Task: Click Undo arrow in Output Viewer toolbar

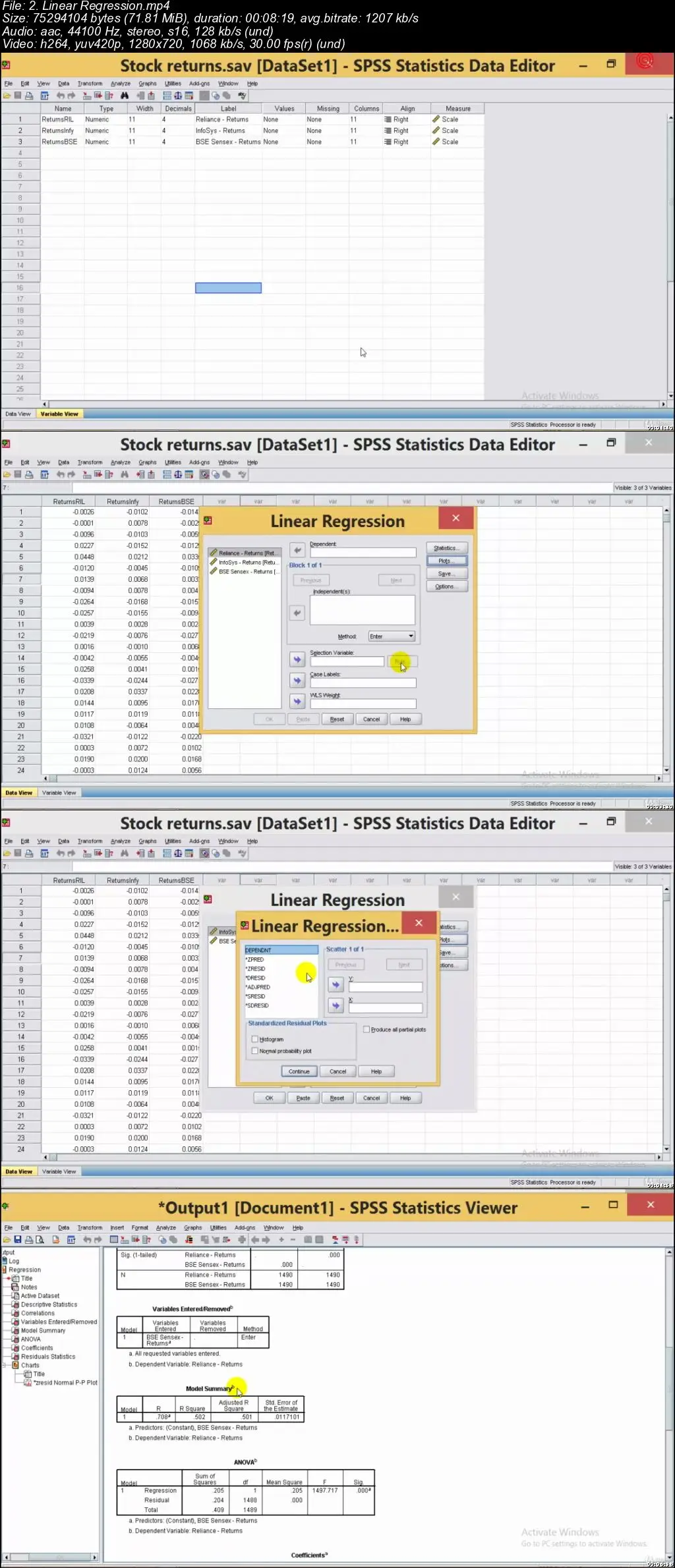Action: (x=87, y=1239)
